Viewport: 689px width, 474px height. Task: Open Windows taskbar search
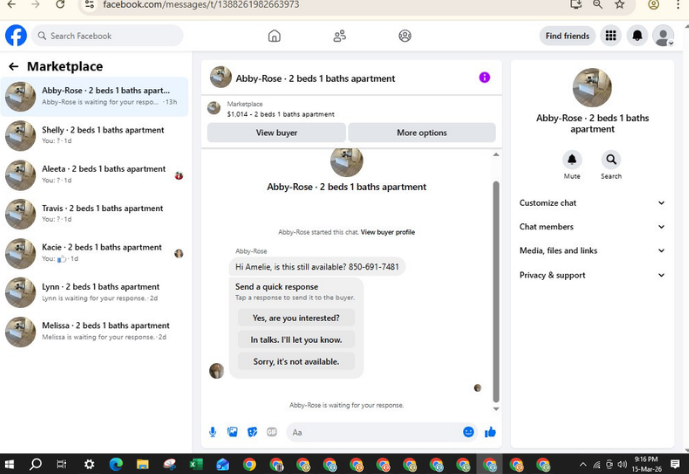[35, 464]
